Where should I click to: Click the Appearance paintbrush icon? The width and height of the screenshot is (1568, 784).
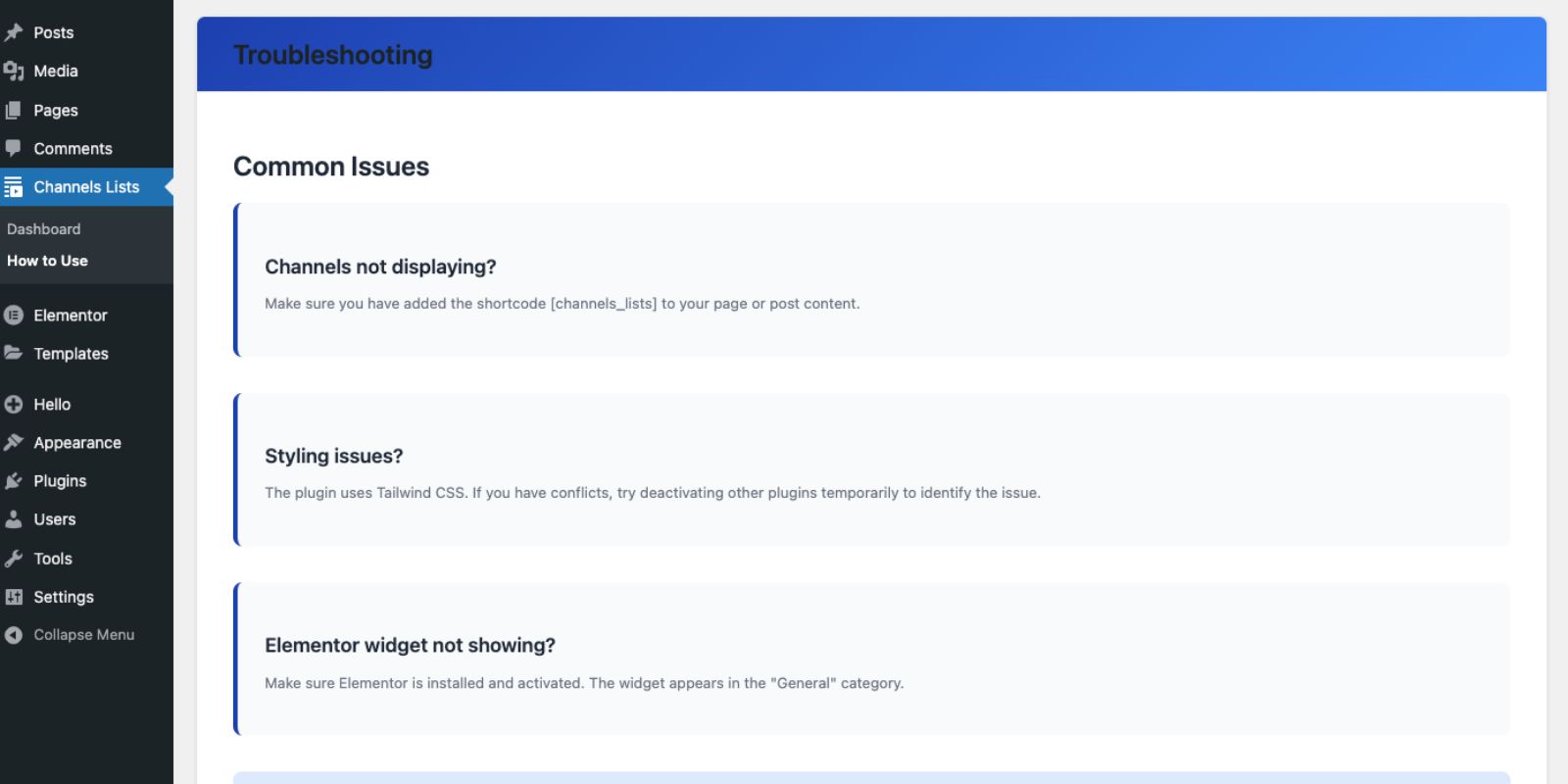[x=14, y=443]
